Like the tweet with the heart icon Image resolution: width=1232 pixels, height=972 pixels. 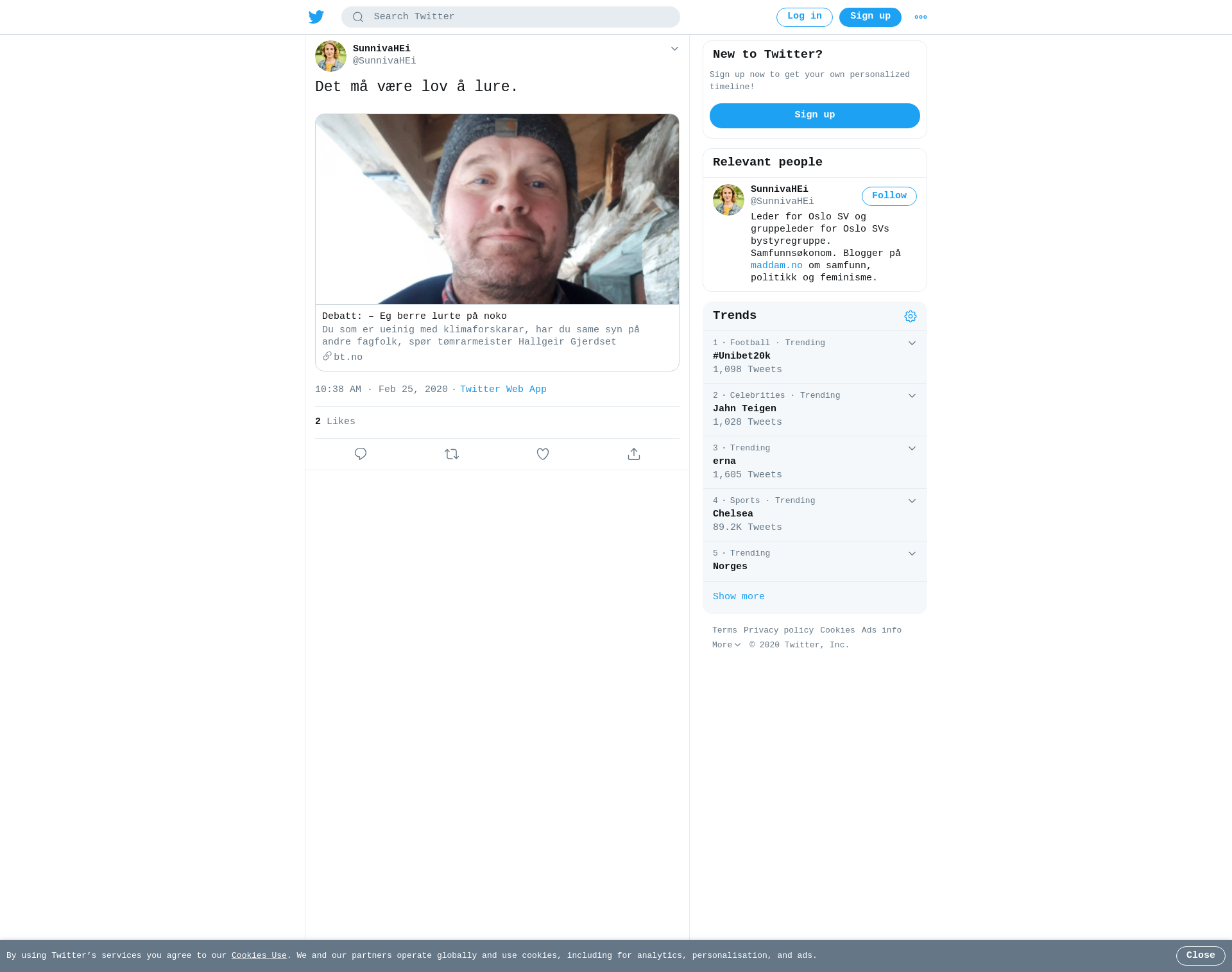[543, 454]
